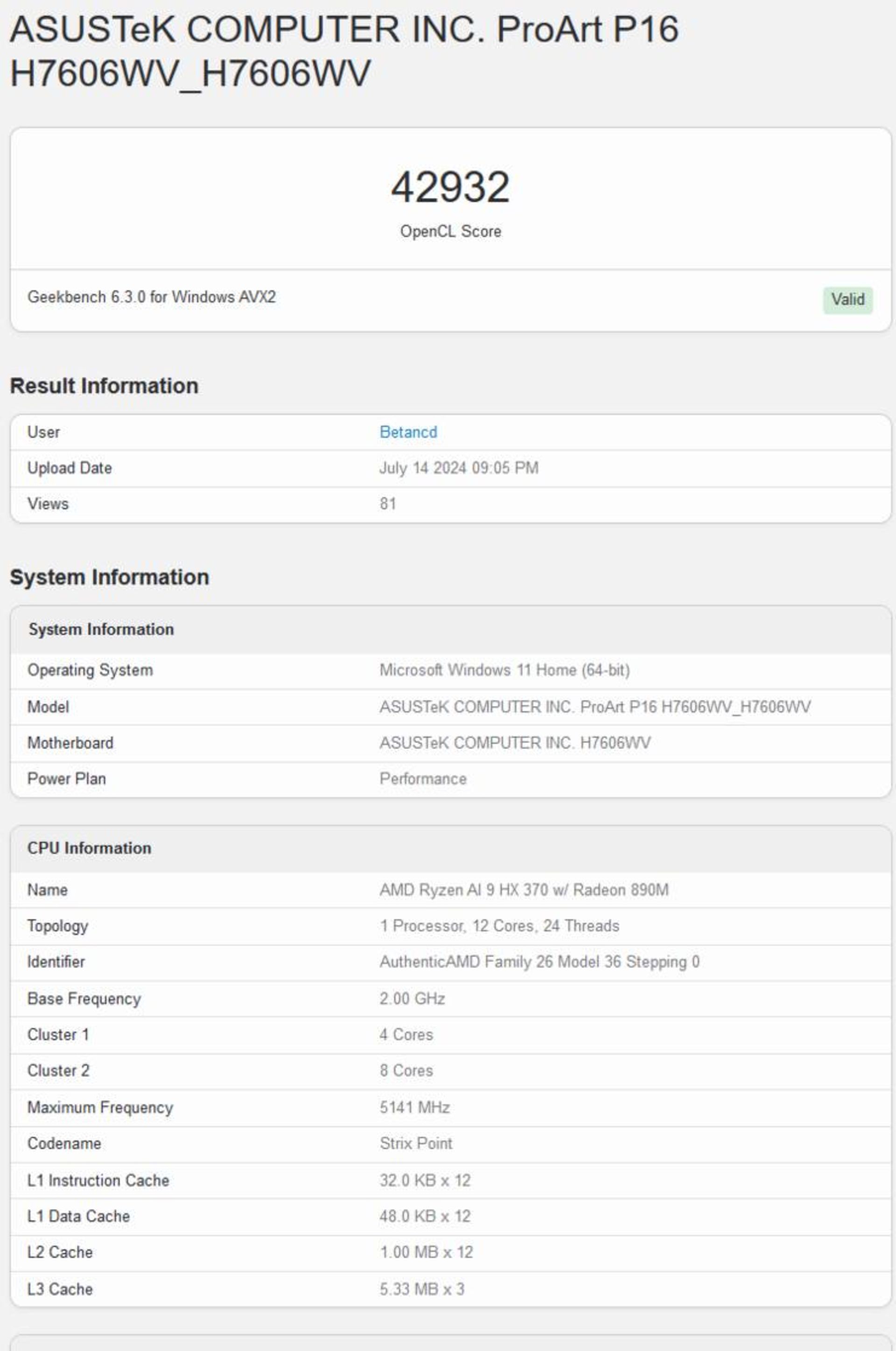Viewport: 896px width, 1351px height.
Task: Click the Motherboard row value H7606WV
Action: pyautogui.click(x=514, y=742)
